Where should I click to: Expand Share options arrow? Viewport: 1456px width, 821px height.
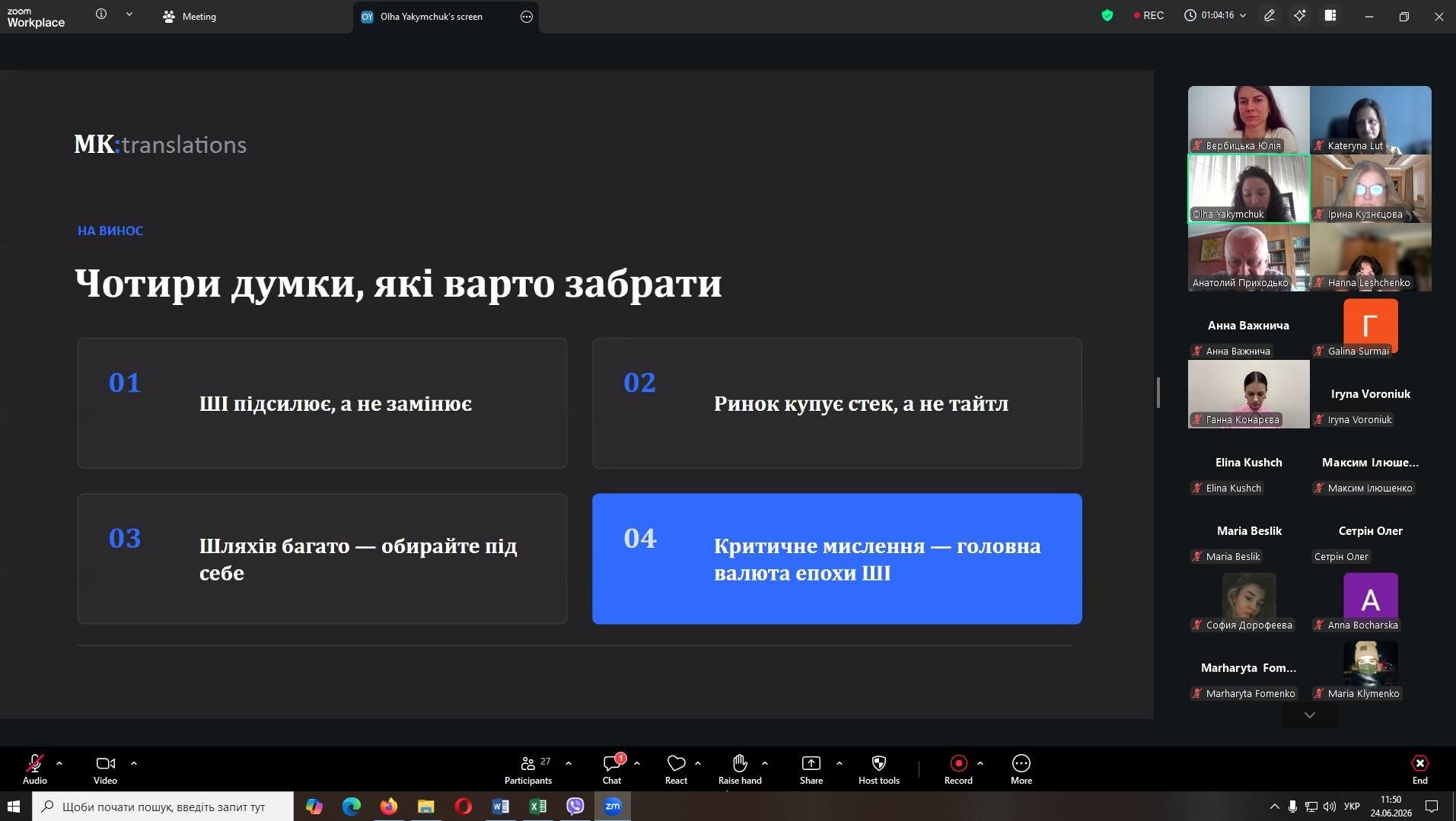pyautogui.click(x=840, y=763)
